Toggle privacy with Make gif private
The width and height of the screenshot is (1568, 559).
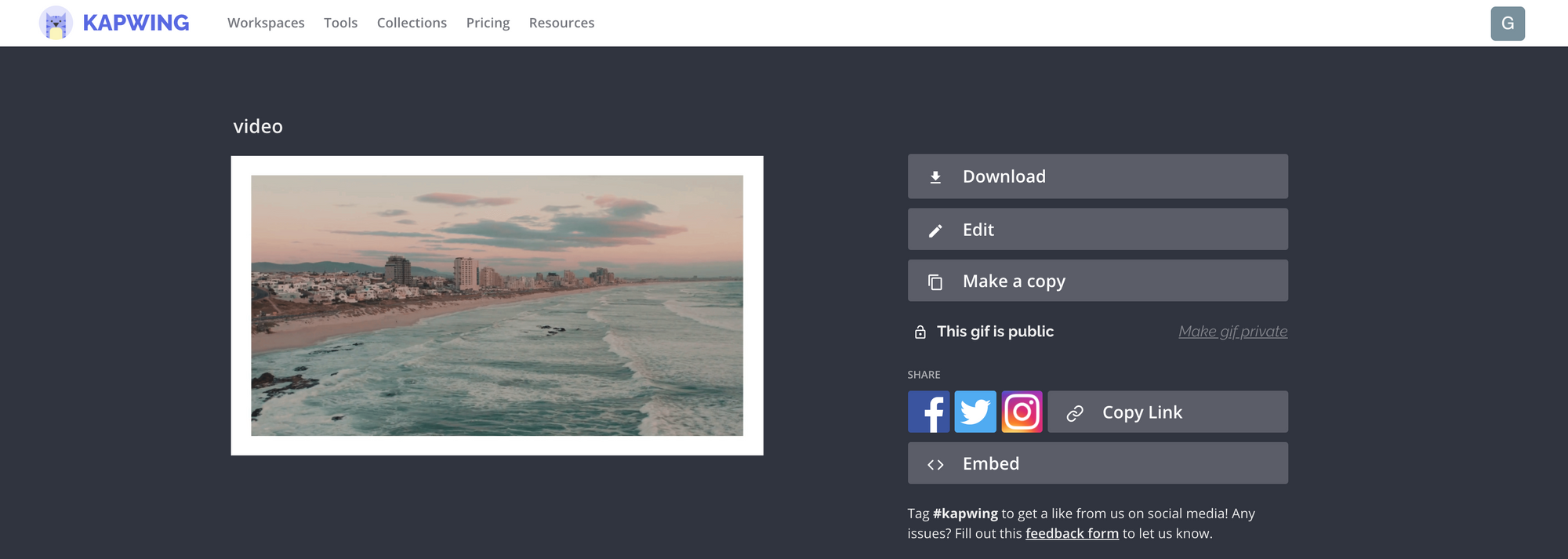click(x=1232, y=332)
